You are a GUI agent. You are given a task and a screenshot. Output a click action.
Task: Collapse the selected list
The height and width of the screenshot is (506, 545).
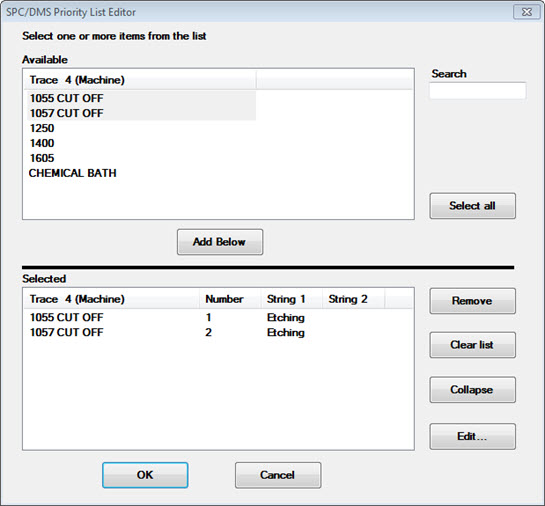(472, 390)
